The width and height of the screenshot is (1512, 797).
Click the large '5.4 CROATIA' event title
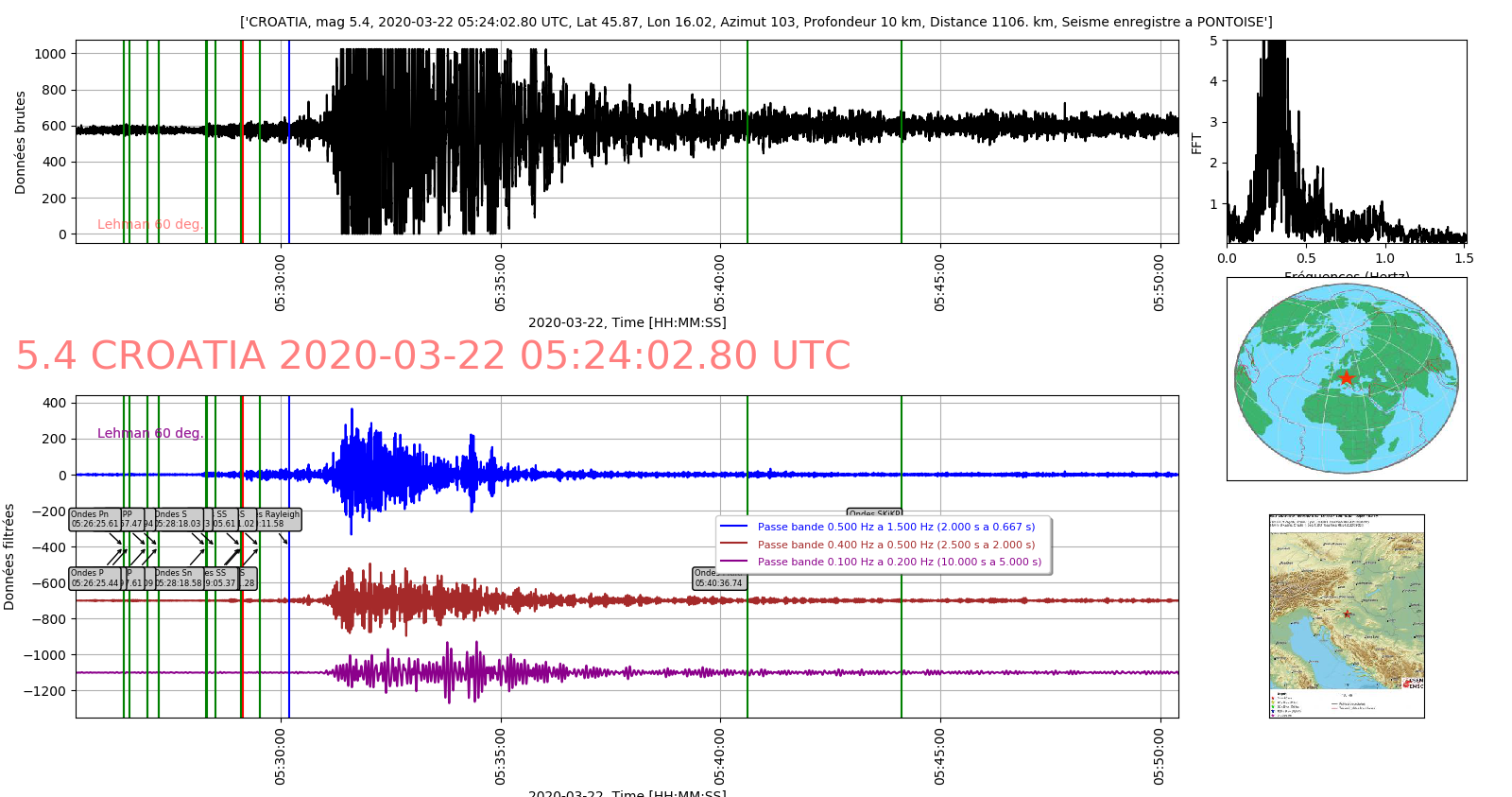tap(433, 356)
